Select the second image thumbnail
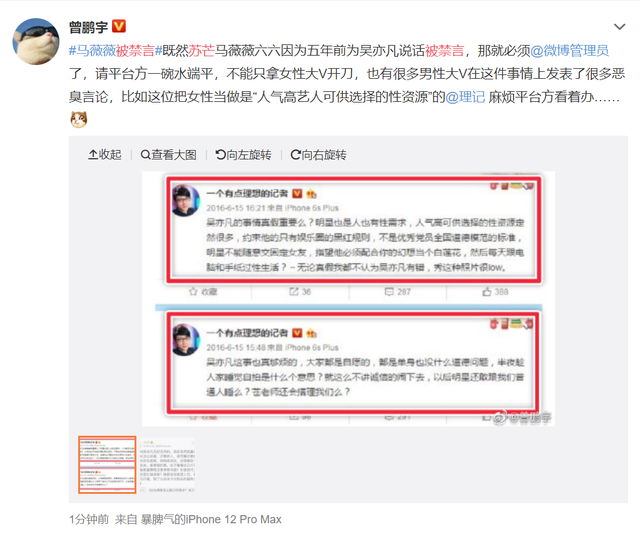Image resolution: width=640 pixels, height=537 pixels. [167, 465]
